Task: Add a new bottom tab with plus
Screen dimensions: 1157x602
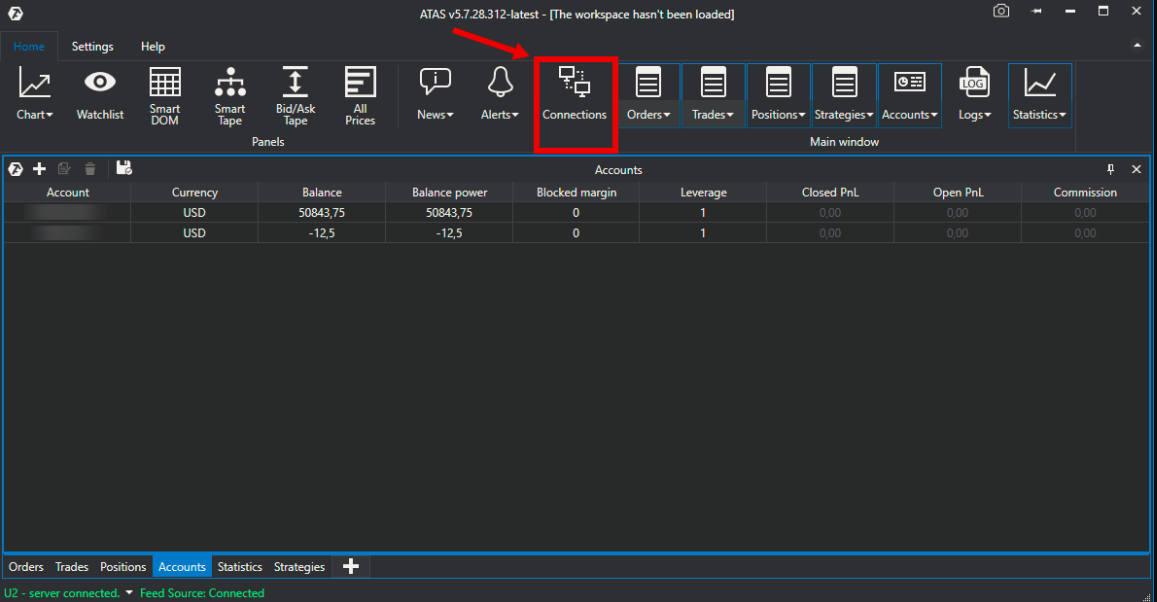Action: (350, 567)
